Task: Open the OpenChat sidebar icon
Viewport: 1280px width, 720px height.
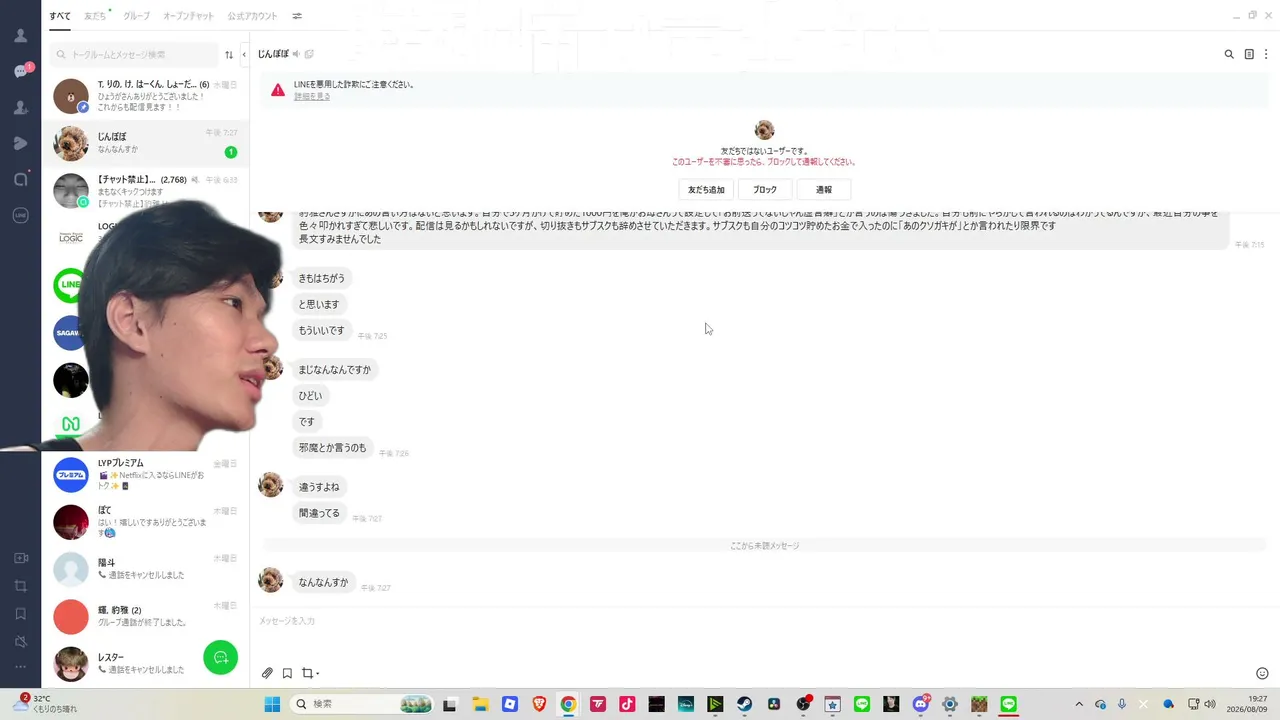Action: coord(20,179)
